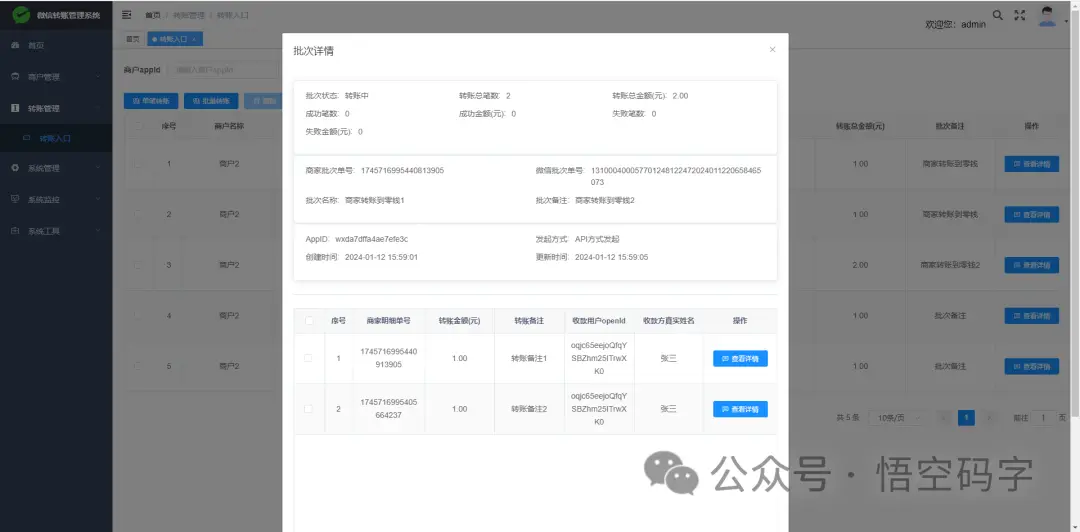
Task: Close the 批次详情 dialog with the X
Action: click(x=772, y=50)
